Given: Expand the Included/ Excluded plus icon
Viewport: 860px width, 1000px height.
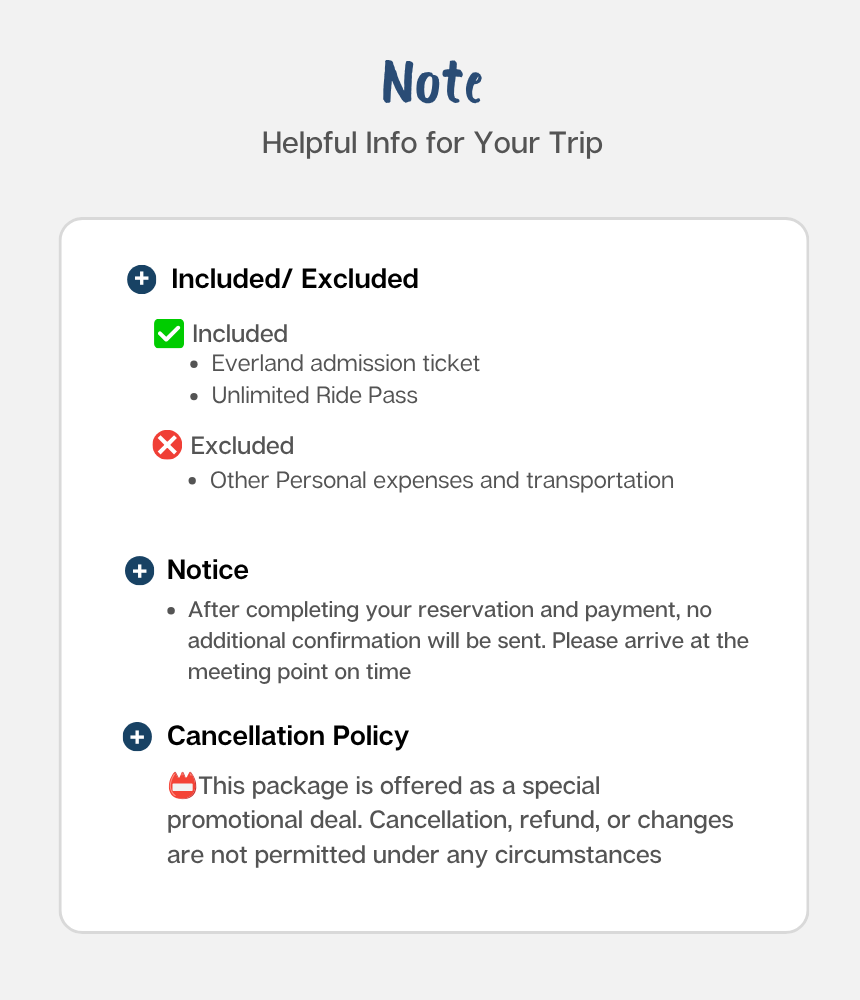Looking at the screenshot, I should pos(142,279).
